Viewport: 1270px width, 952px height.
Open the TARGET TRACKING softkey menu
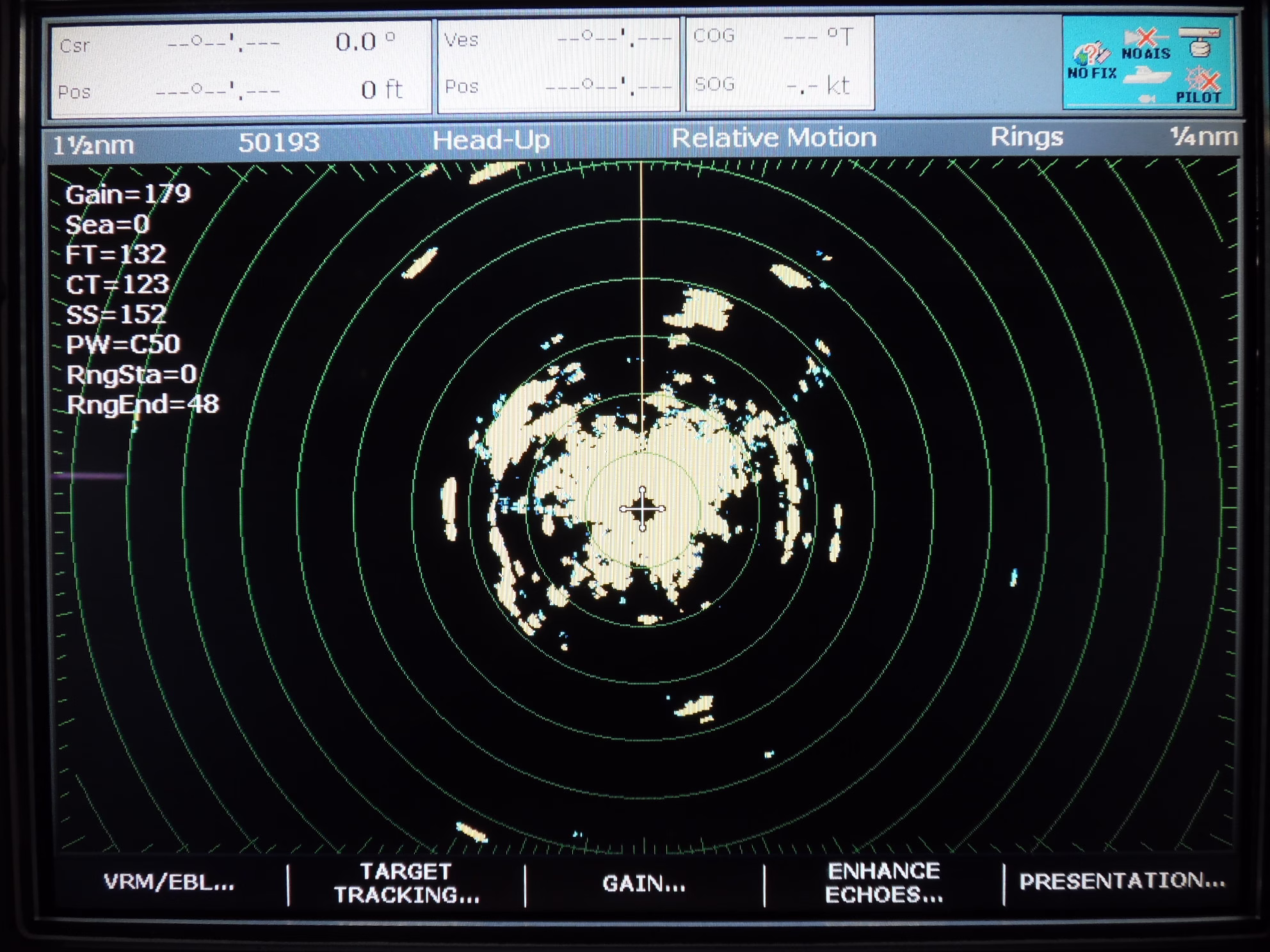click(406, 884)
